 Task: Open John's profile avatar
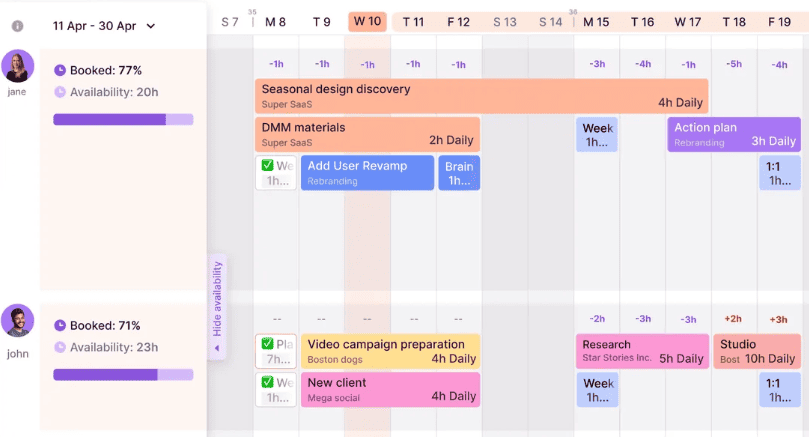coord(17,321)
